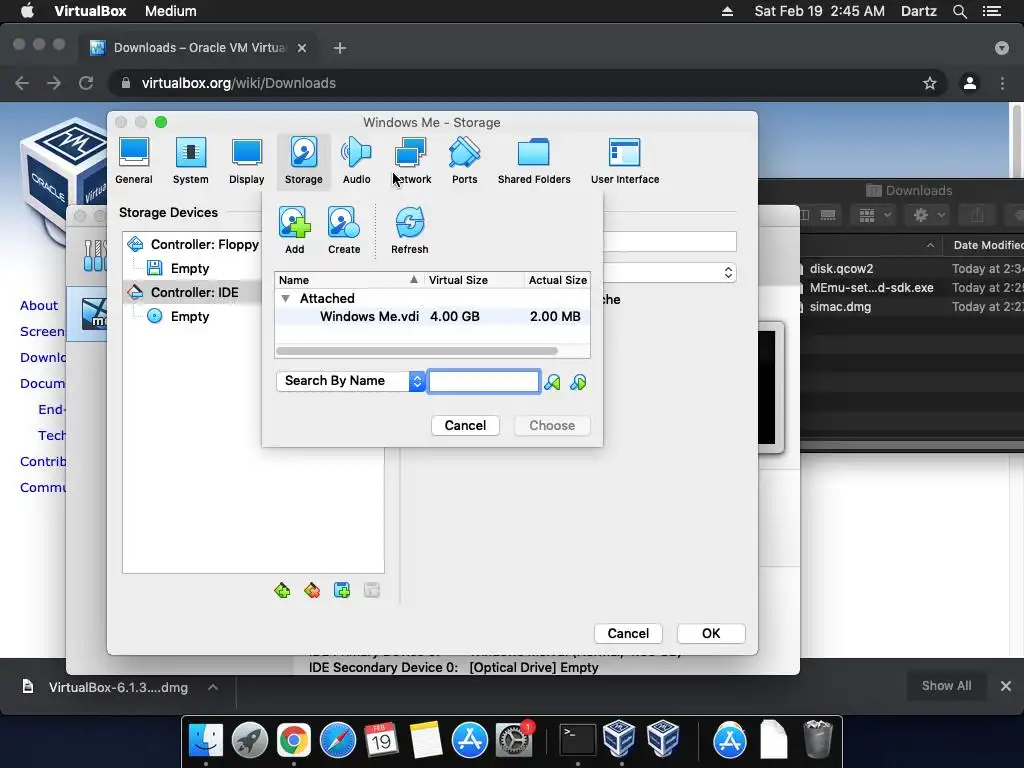The image size is (1024, 768).
Task: Open Ports settings tab icon
Action: click(x=464, y=153)
